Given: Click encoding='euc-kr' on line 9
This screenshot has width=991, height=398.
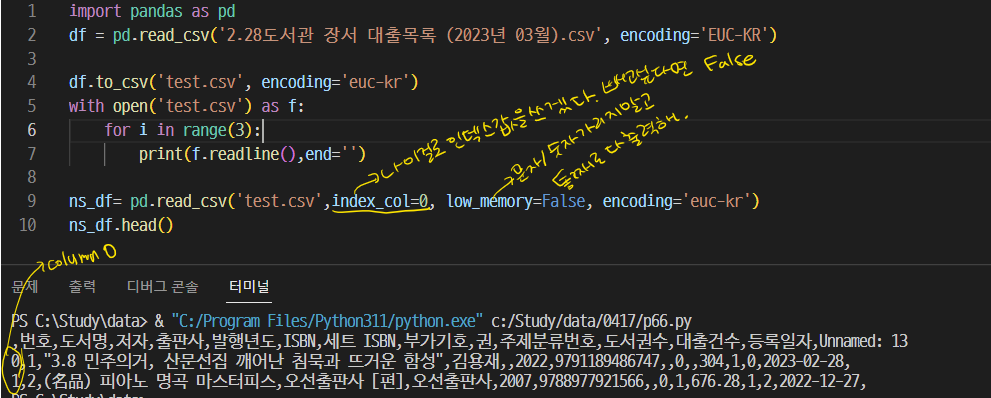Looking at the screenshot, I should [x=681, y=202].
